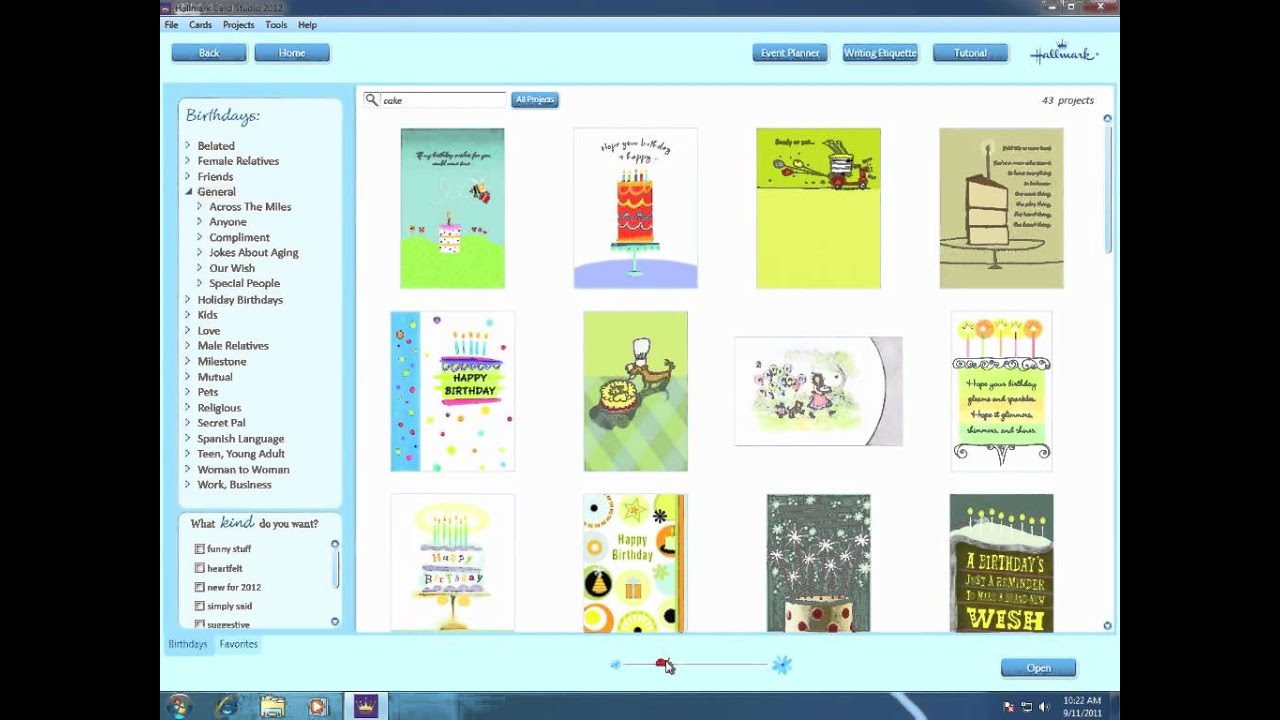Click filter list scroll-down arrow

(335, 622)
